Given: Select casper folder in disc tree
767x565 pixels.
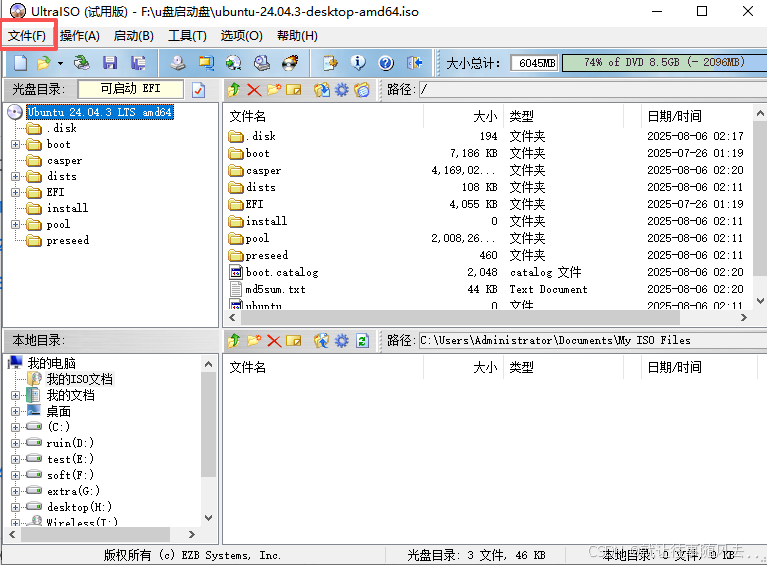Looking at the screenshot, I should click(x=65, y=160).
